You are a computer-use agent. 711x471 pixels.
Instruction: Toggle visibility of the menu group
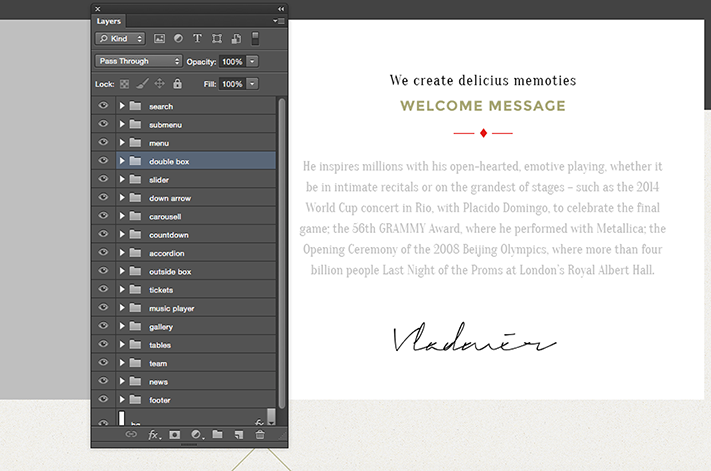pos(103,142)
